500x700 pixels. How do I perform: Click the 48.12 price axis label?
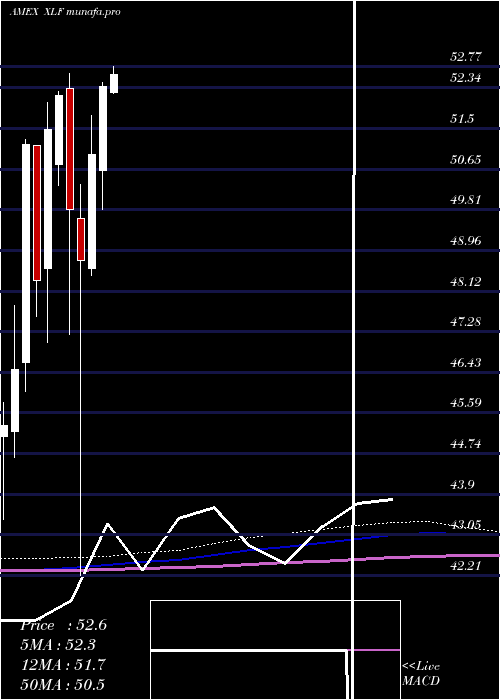pos(466,282)
